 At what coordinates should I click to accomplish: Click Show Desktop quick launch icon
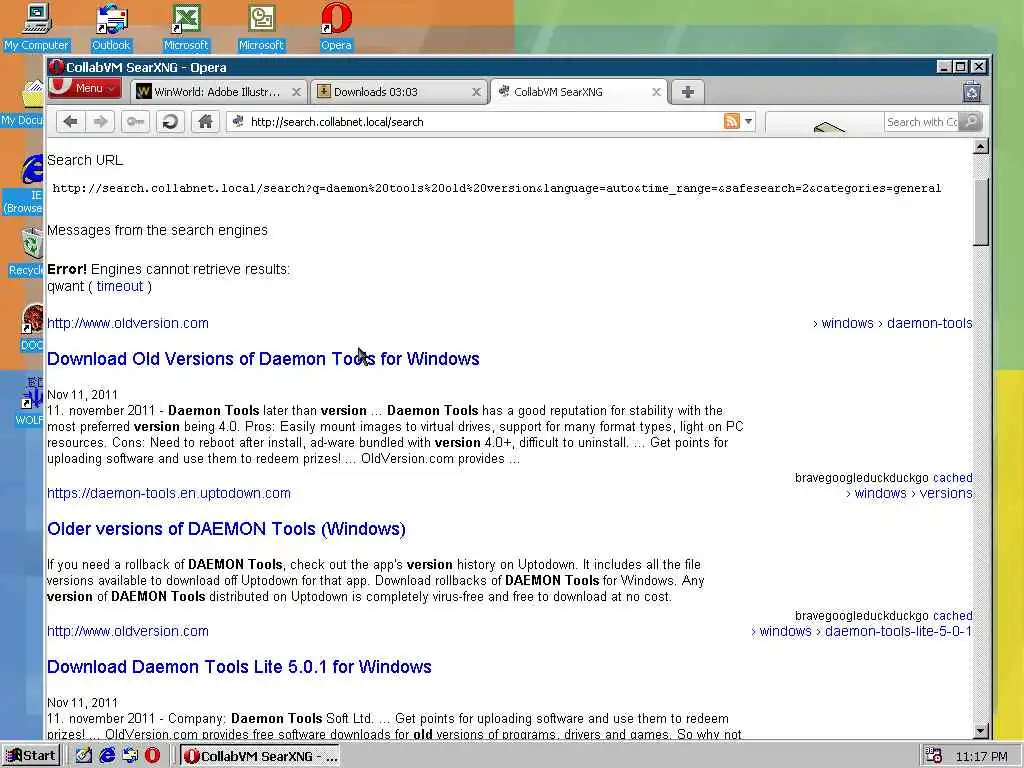pos(84,756)
